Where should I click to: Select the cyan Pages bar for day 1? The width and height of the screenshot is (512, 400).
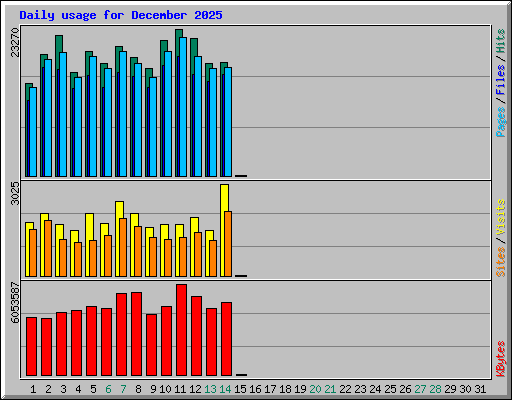coord(33,132)
